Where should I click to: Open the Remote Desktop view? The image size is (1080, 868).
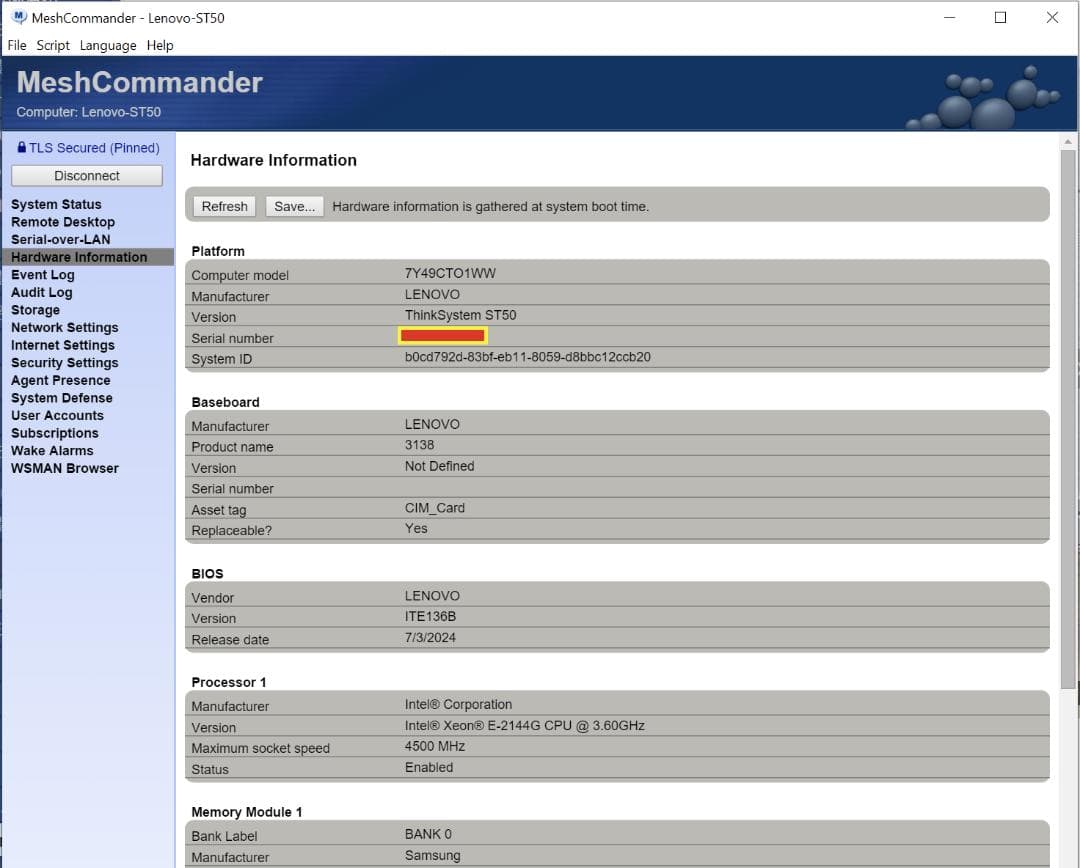point(62,221)
